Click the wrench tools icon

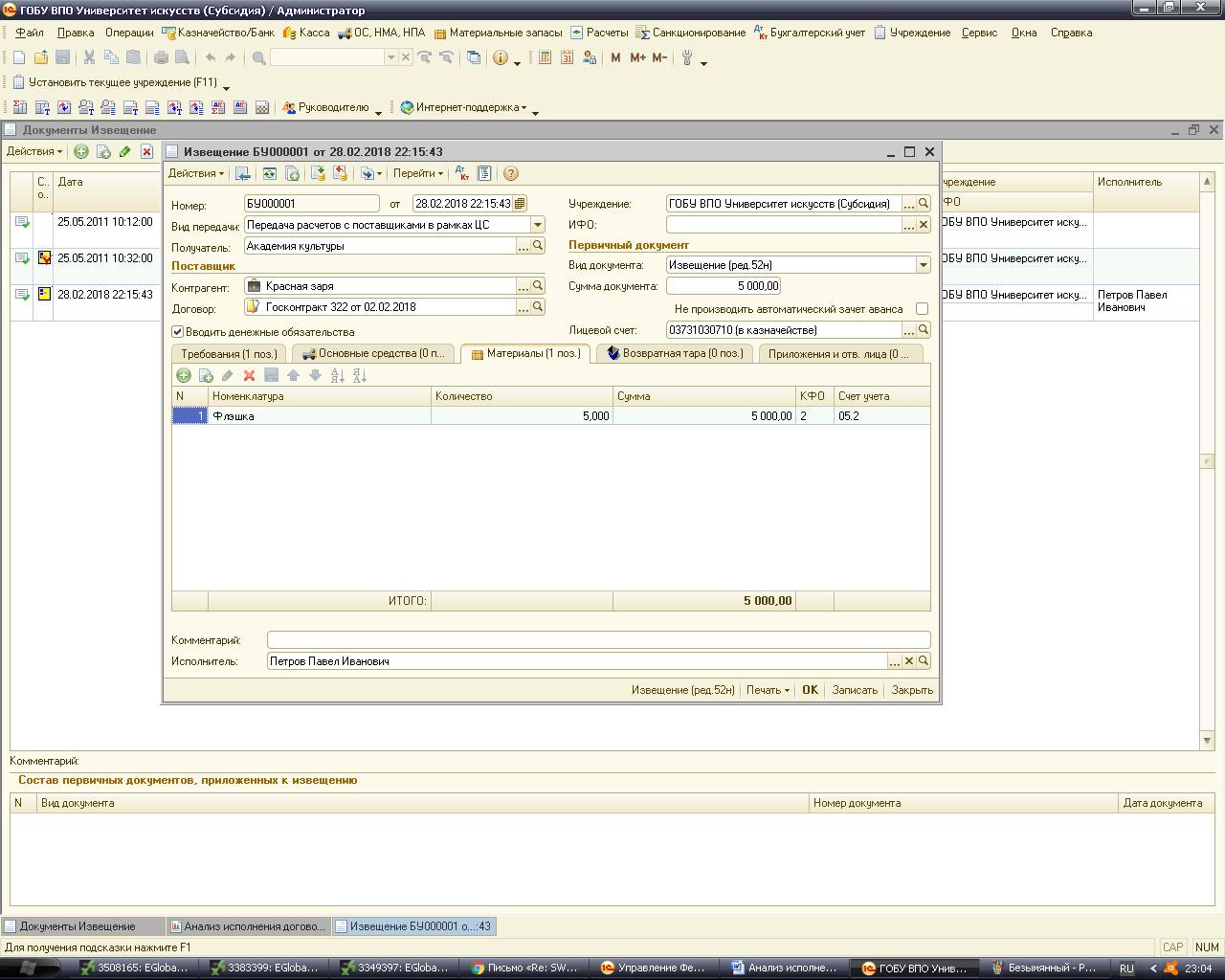(x=687, y=57)
